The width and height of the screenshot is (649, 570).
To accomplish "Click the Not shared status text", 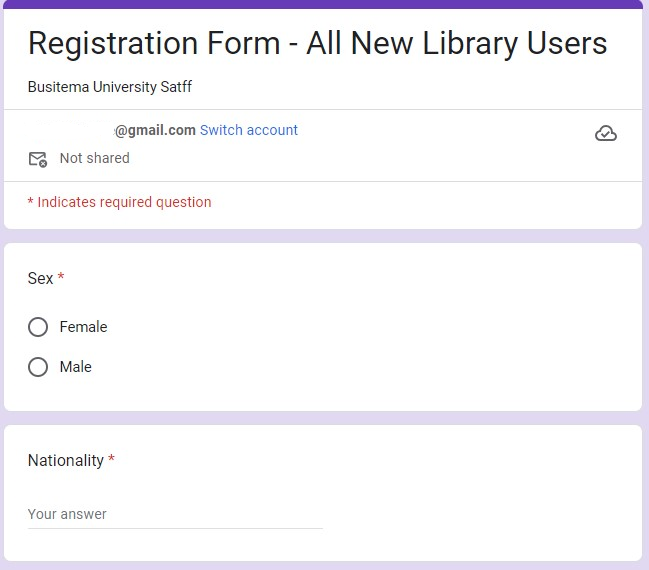I will [94, 158].
